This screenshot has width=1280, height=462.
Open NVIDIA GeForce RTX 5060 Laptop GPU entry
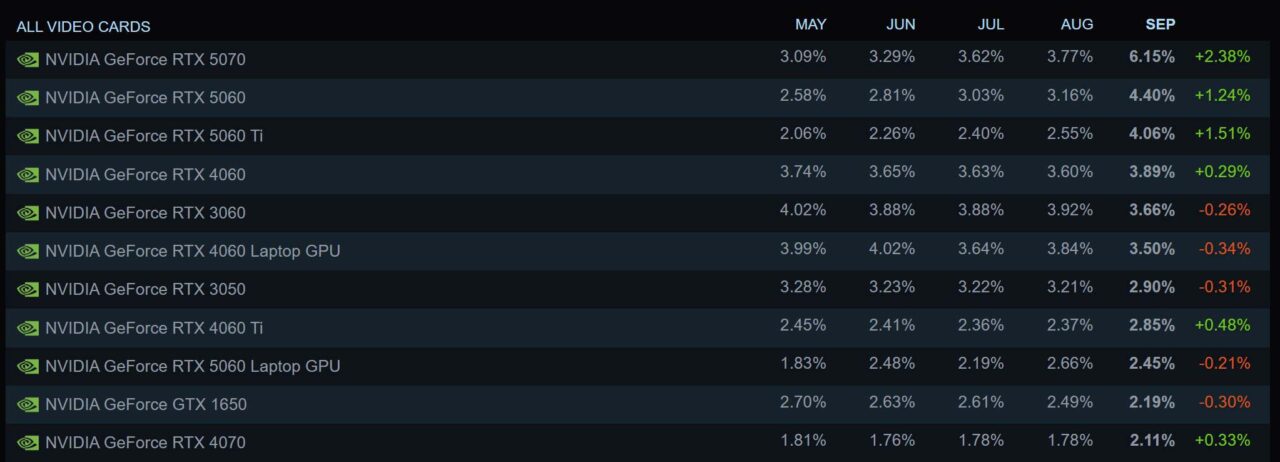[637, 366]
